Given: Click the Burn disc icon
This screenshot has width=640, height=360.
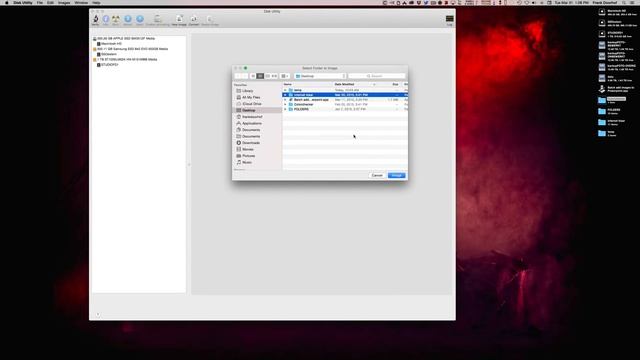Looking at the screenshot, I should click(x=116, y=19).
